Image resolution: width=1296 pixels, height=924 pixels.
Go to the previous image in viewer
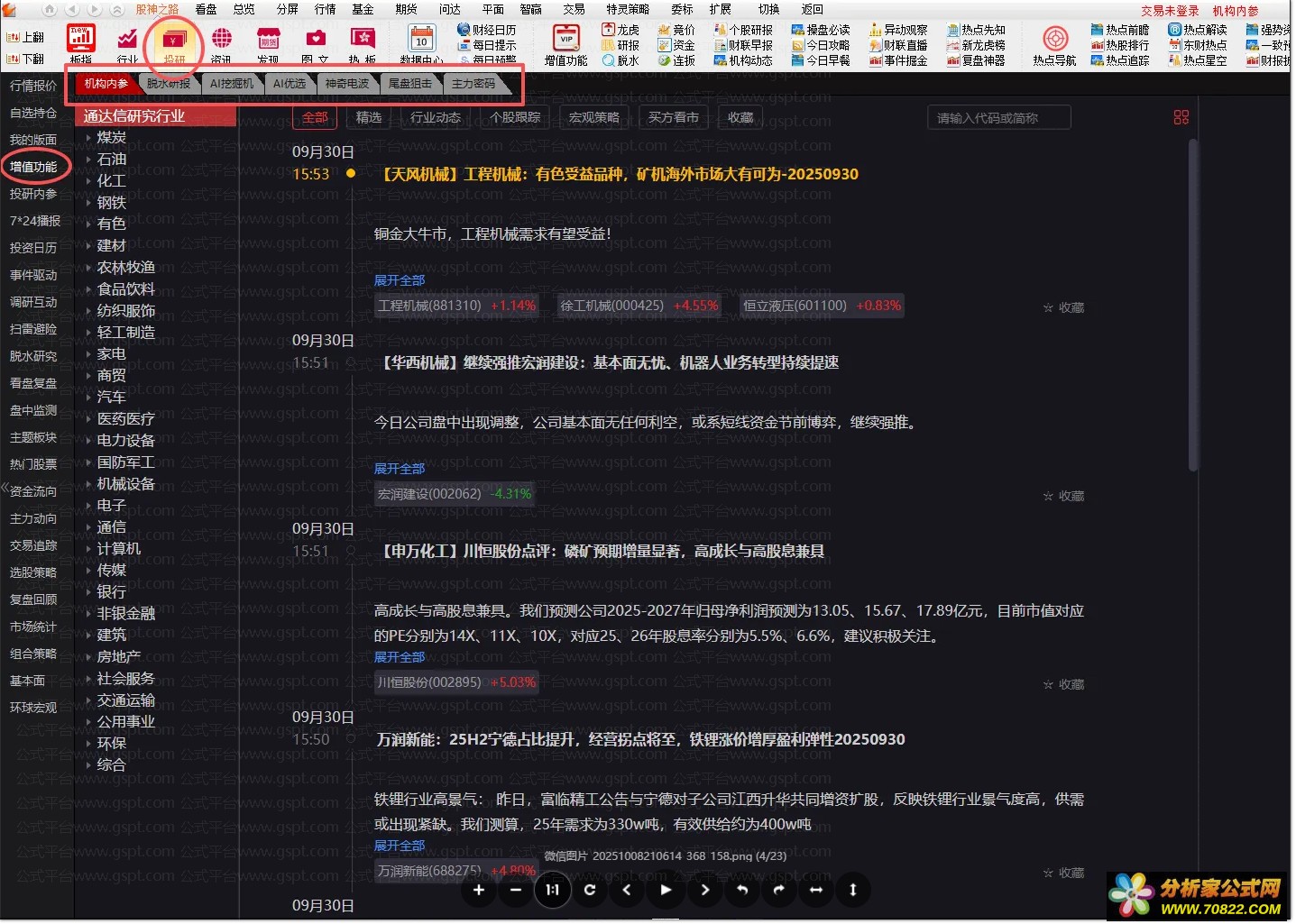coord(627,890)
